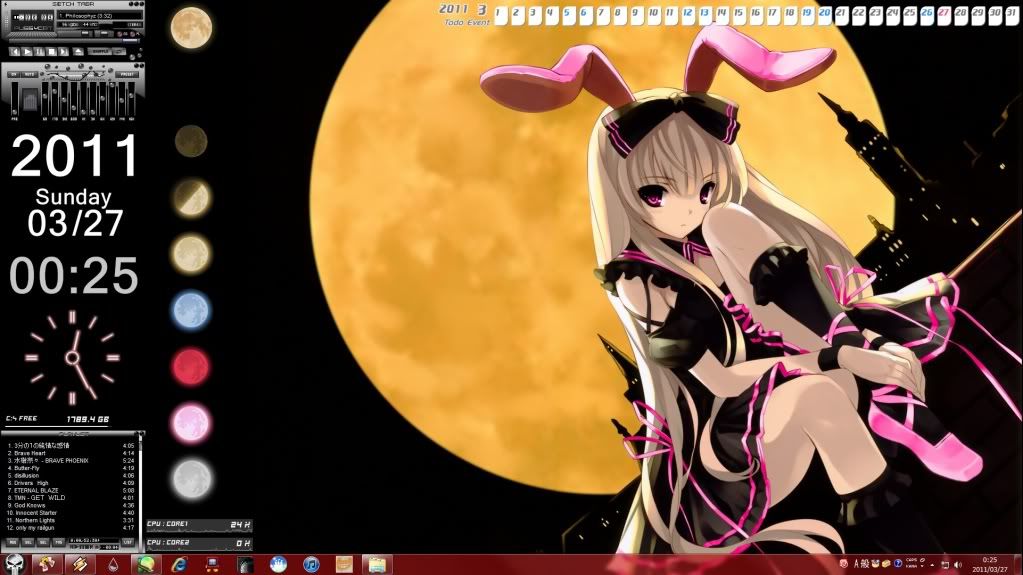Select calendar day 20
The width and height of the screenshot is (1023, 575).
click(825, 15)
